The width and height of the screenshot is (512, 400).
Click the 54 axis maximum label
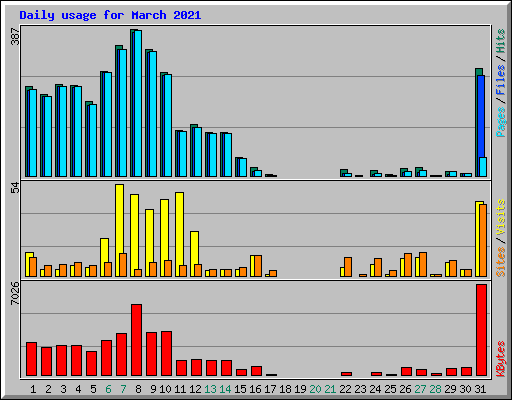click(x=15, y=188)
